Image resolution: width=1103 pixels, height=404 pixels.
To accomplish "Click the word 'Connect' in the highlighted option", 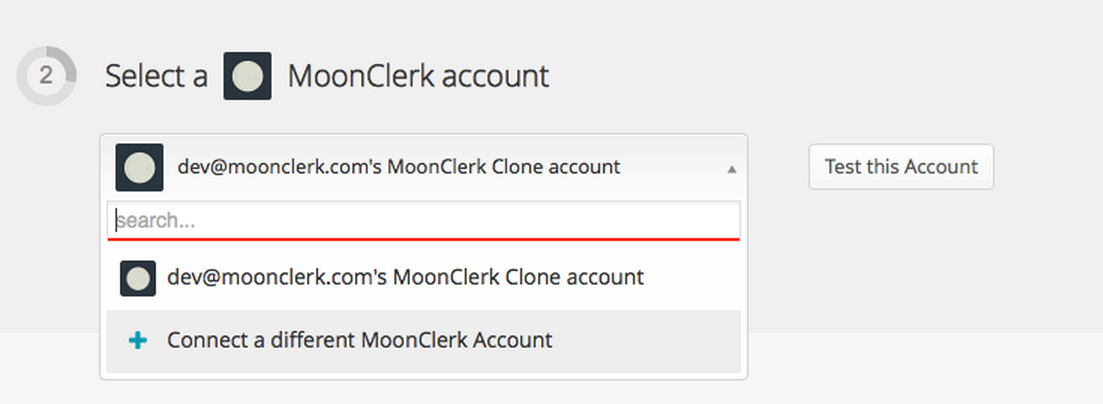I will coord(204,341).
